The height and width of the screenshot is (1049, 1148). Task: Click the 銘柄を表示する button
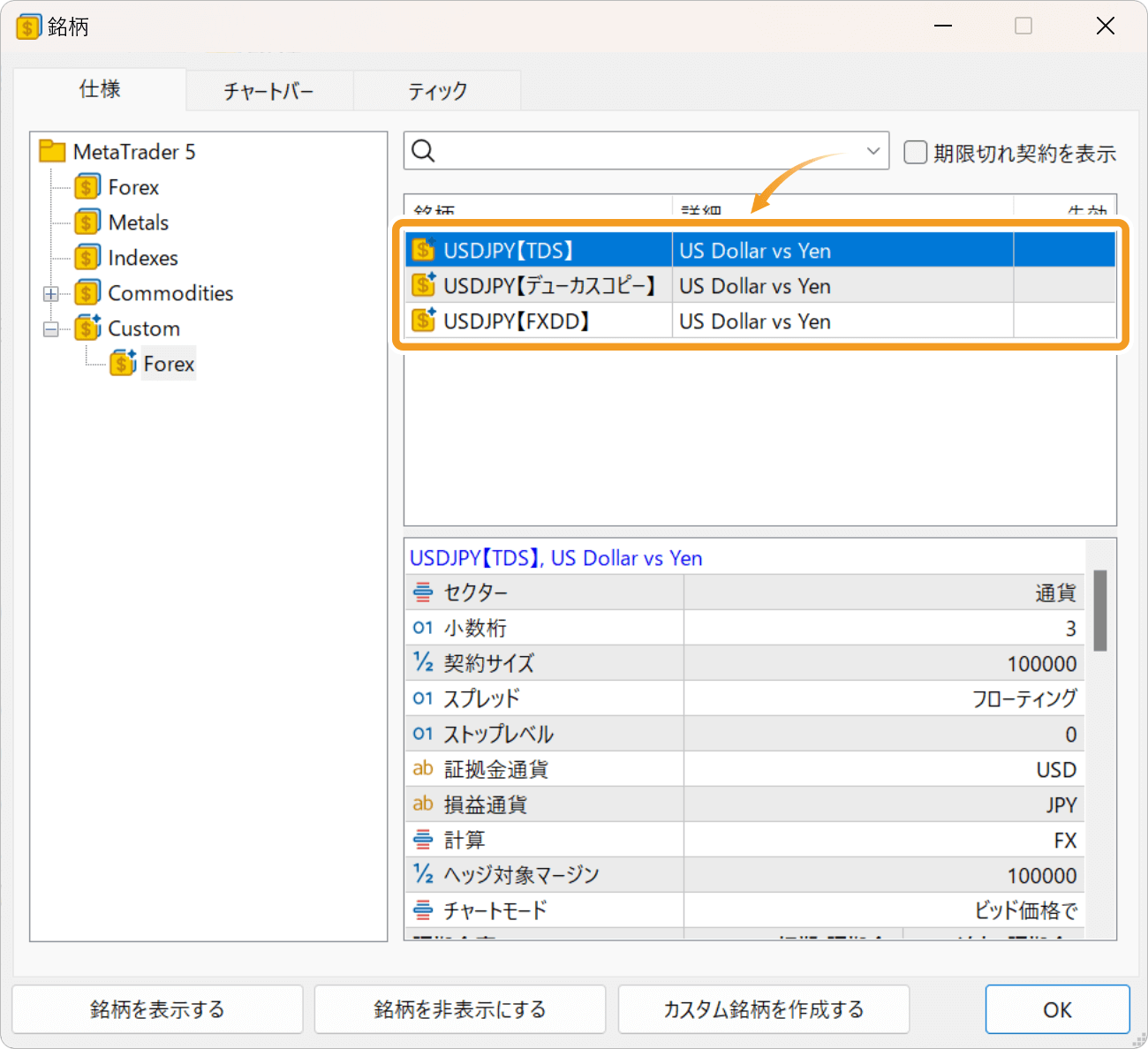157,1009
